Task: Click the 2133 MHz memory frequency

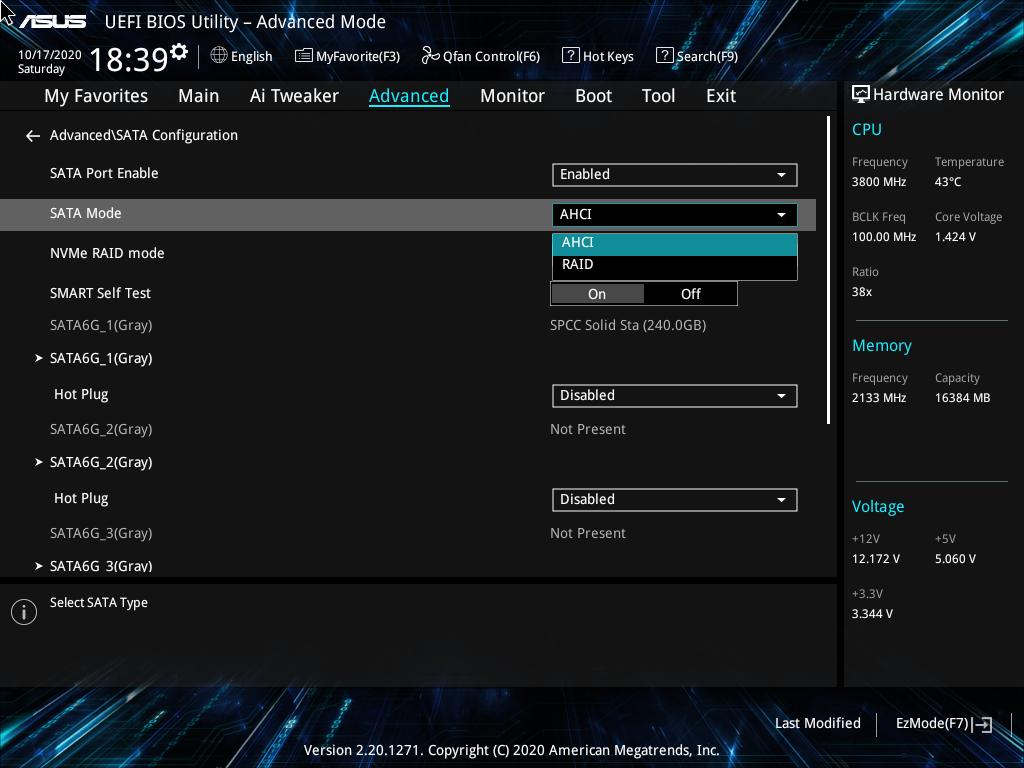Action: point(879,398)
